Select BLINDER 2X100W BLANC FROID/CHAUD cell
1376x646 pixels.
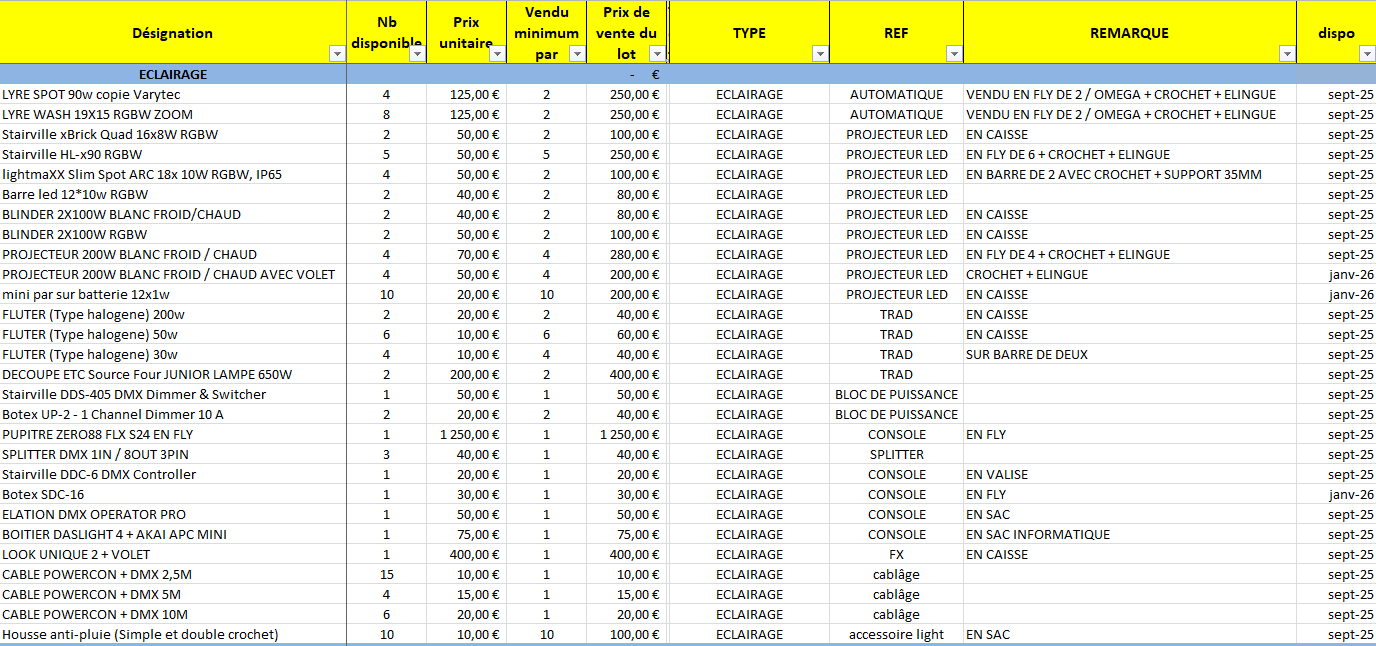tap(173, 214)
